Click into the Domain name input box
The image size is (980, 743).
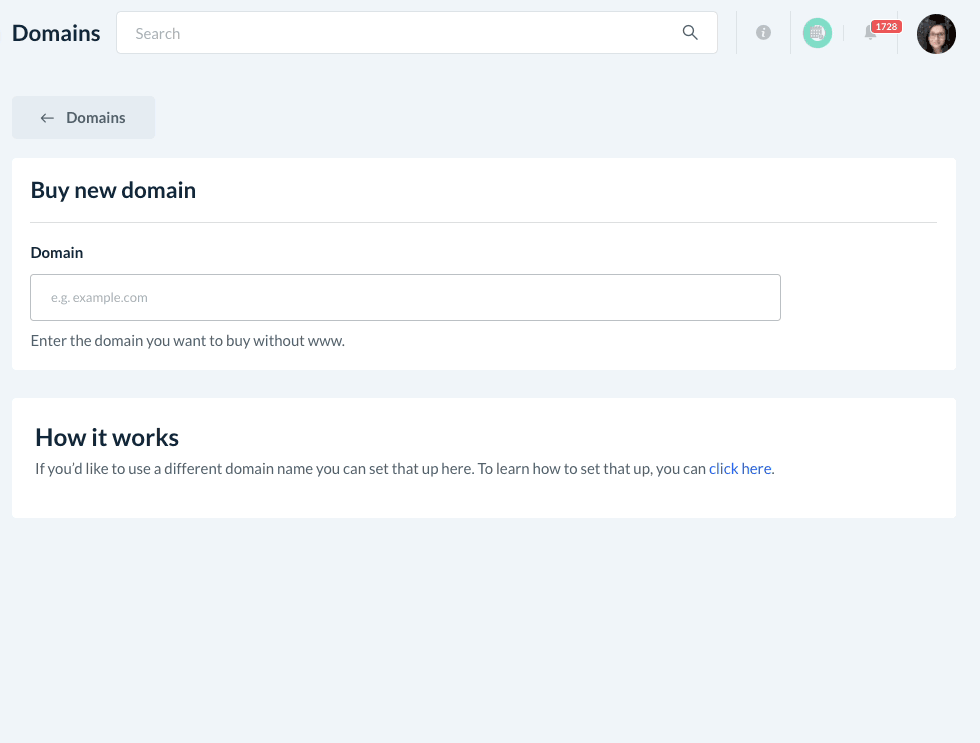tap(405, 298)
